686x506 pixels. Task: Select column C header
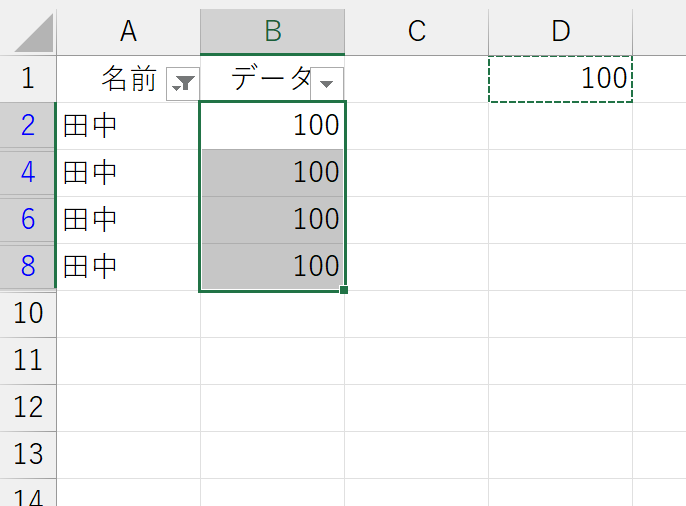417,29
